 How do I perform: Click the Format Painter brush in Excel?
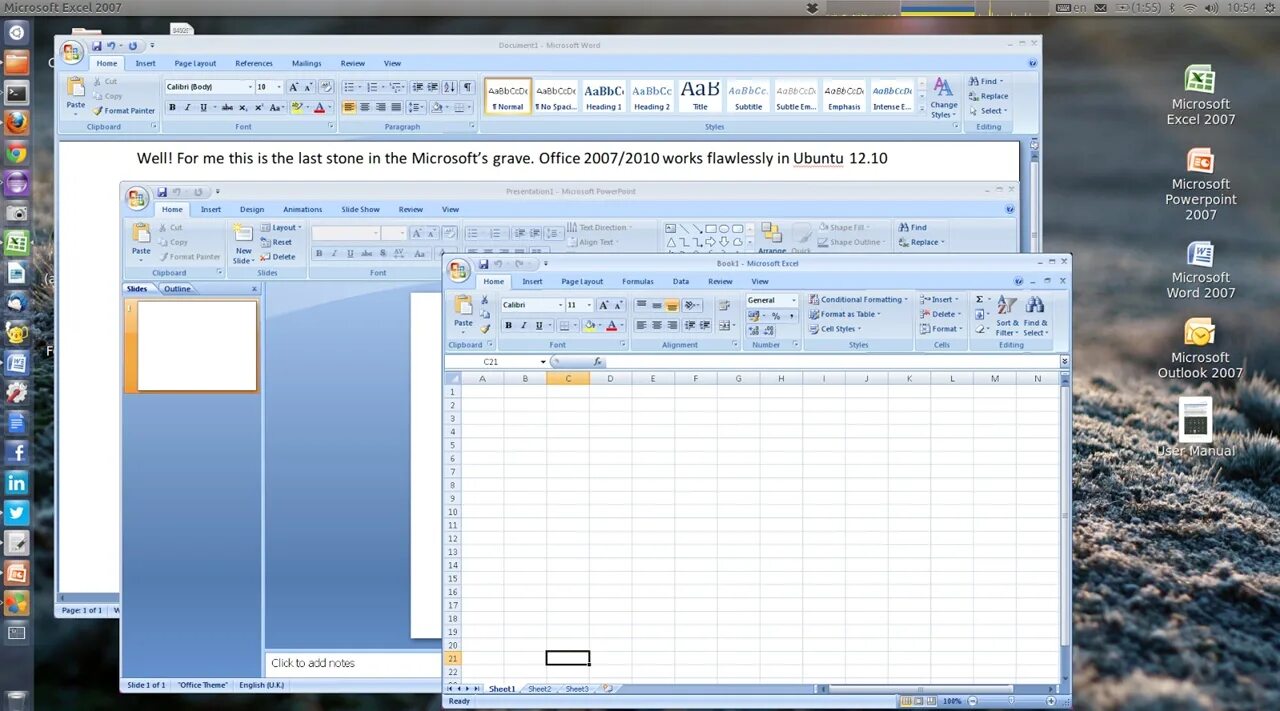pos(485,328)
